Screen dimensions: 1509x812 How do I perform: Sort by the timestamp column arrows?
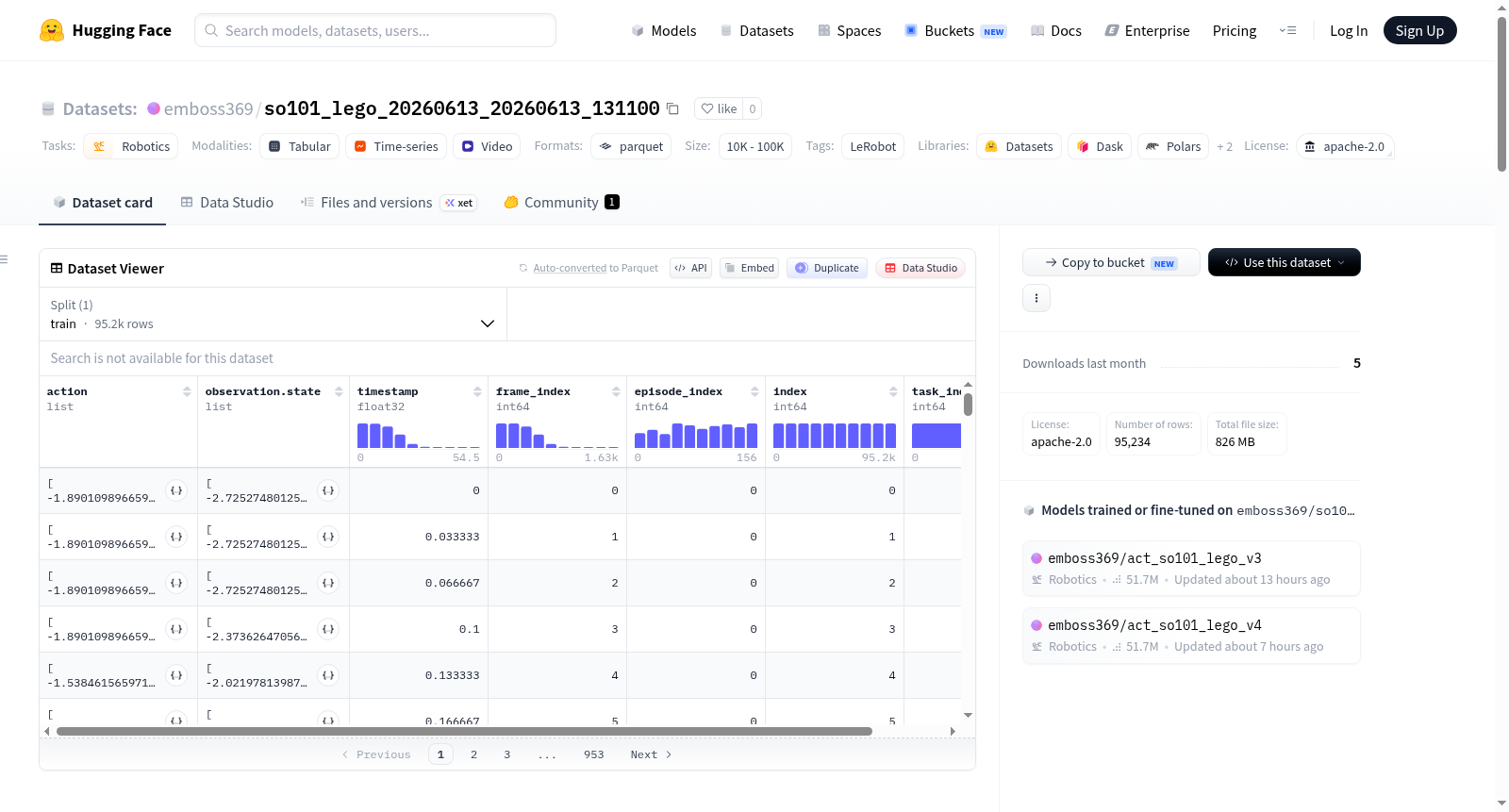(477, 391)
